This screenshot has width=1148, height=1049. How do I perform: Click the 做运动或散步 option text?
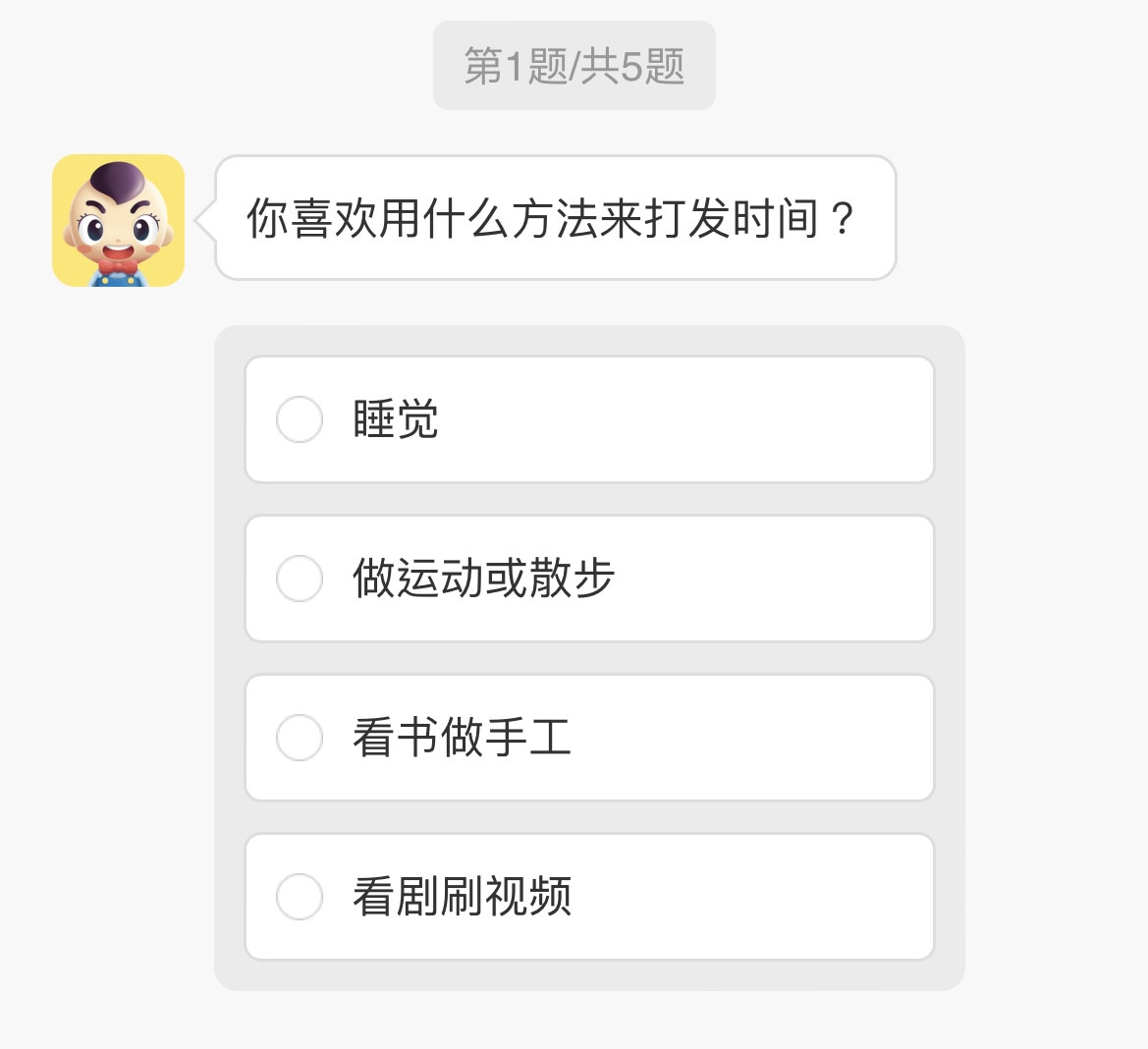coord(483,579)
